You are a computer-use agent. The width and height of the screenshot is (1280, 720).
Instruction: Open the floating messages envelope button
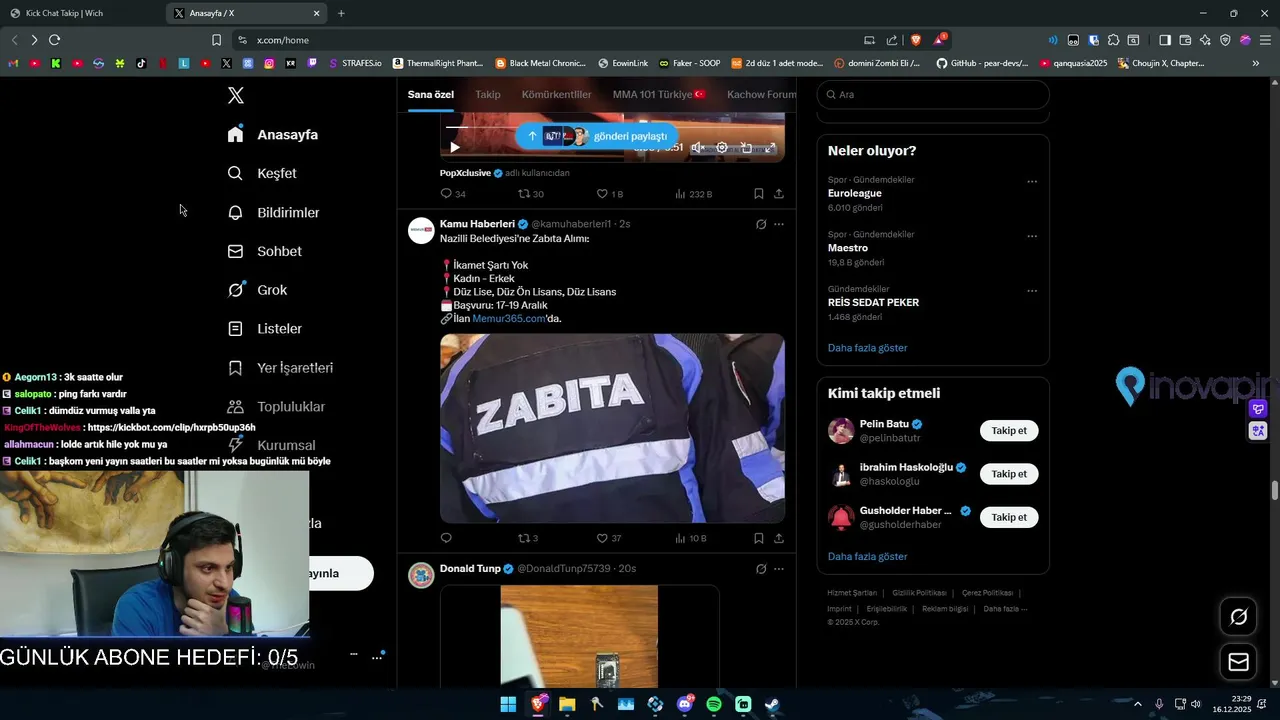[1238, 662]
